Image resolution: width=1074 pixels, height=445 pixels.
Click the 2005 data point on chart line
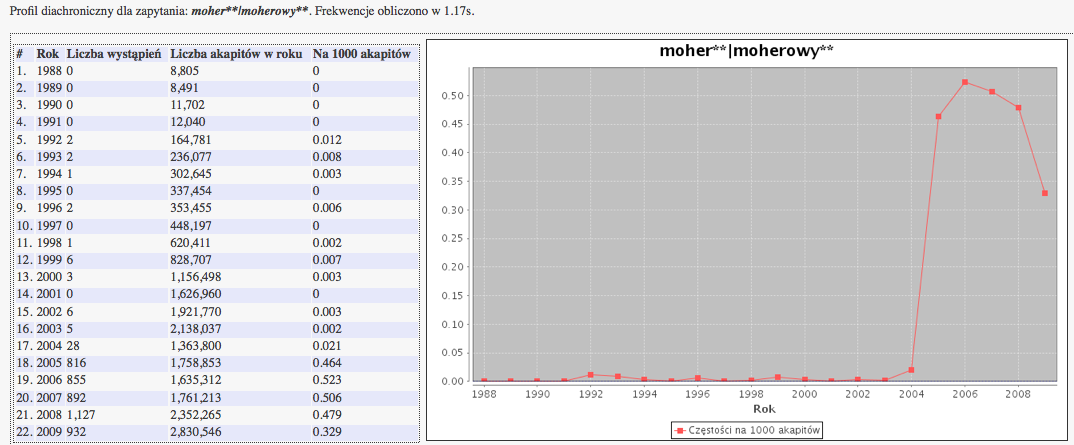click(x=938, y=116)
